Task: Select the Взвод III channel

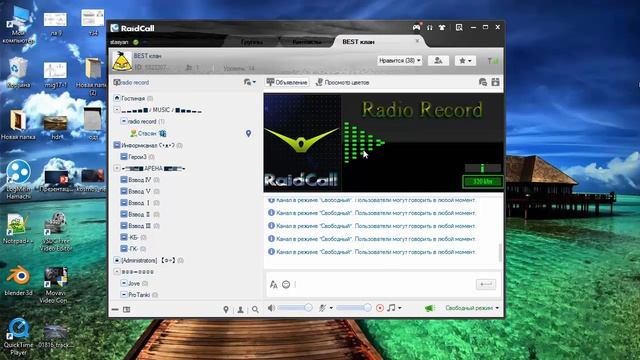Action: pyautogui.click(x=140, y=225)
